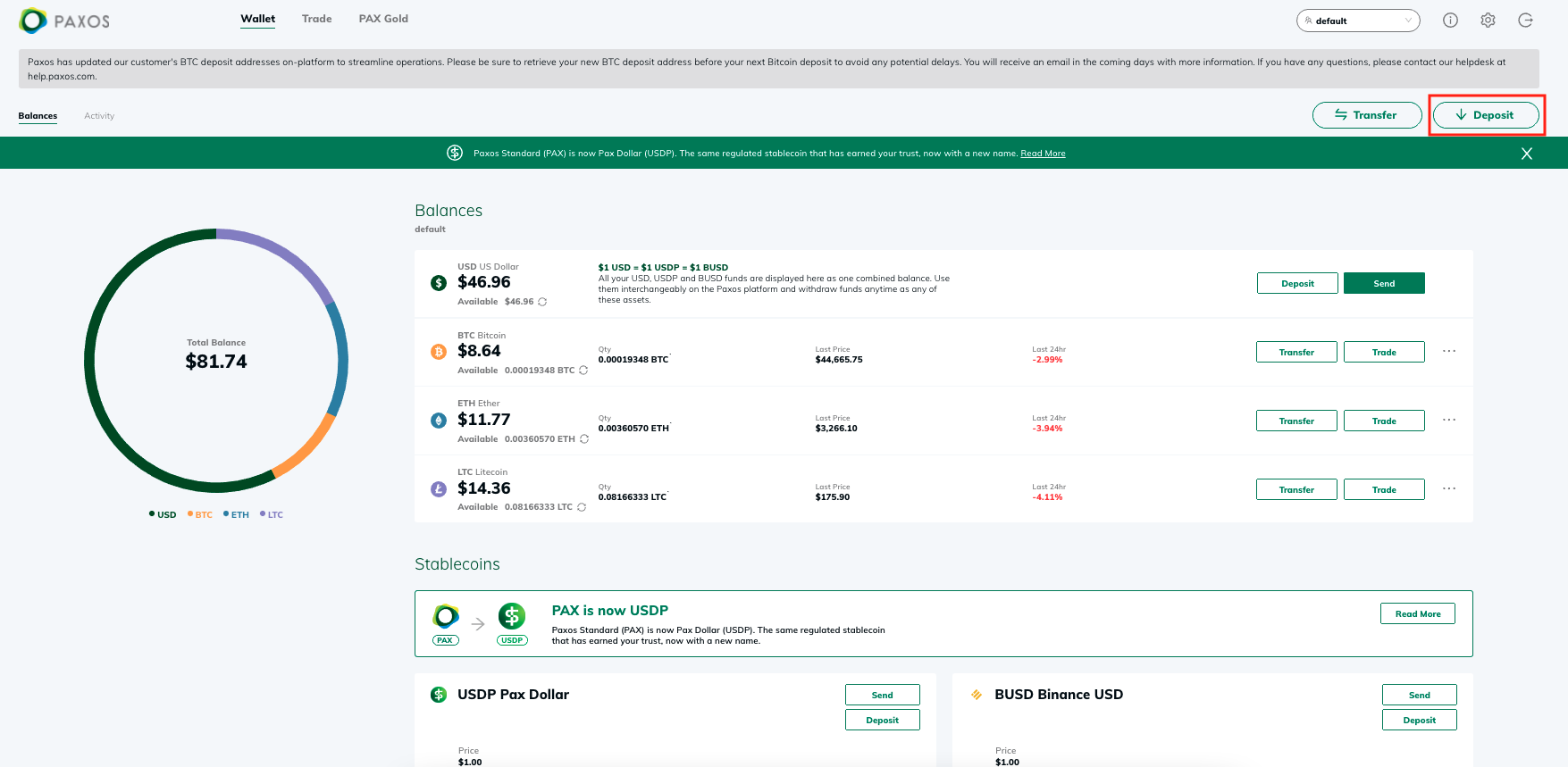Click Transfer in the Litecoin row
The image size is (1568, 767).
pos(1296,489)
